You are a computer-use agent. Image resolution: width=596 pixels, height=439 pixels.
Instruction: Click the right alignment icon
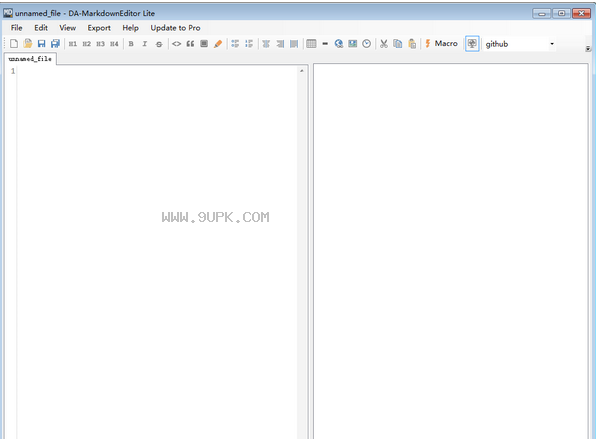280,44
